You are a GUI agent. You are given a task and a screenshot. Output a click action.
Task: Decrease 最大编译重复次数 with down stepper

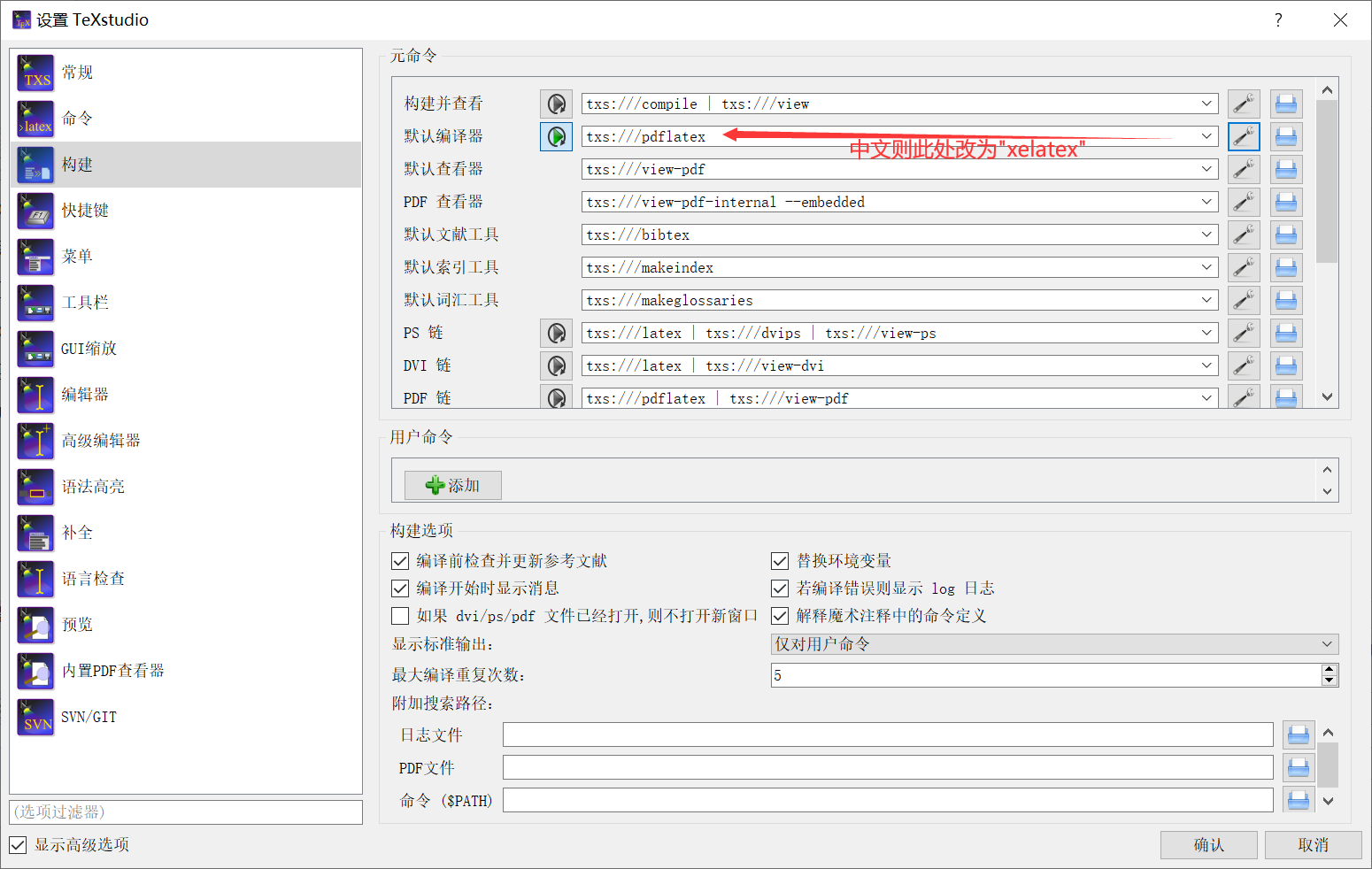pyautogui.click(x=1329, y=681)
